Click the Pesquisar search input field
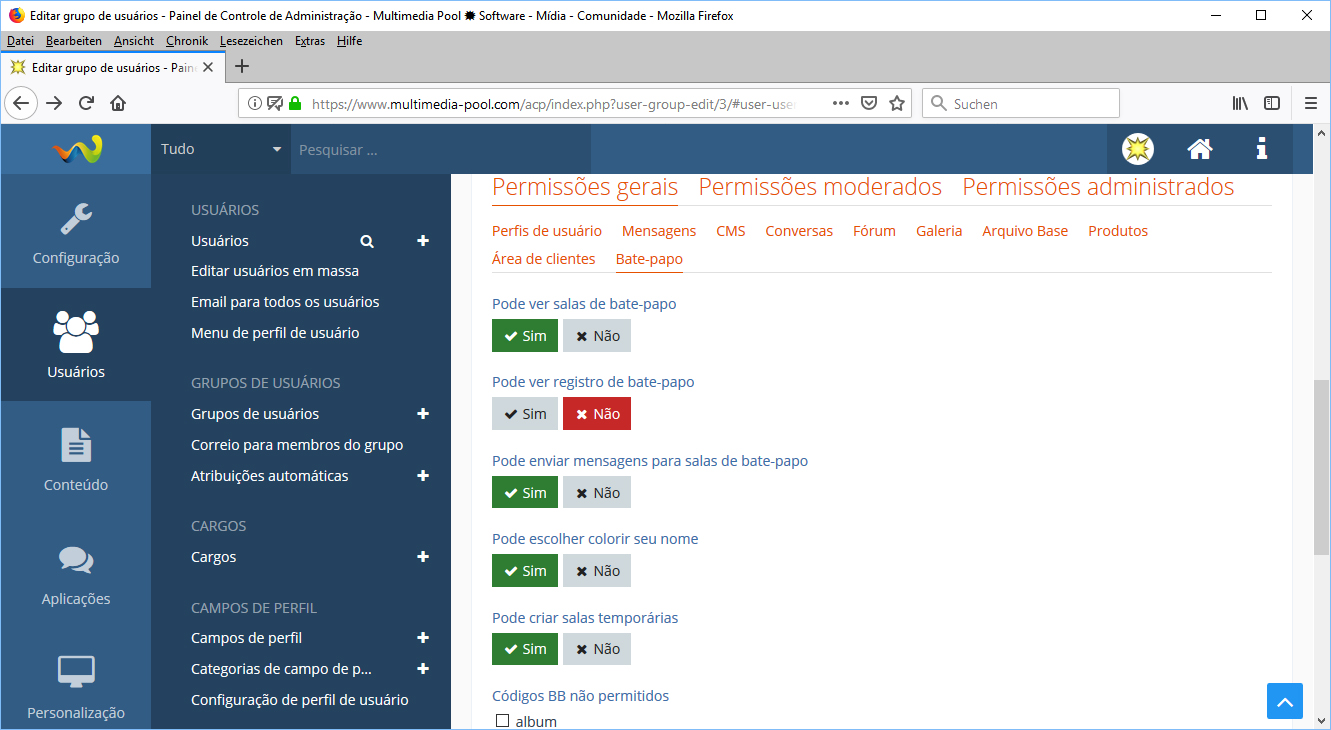The height and width of the screenshot is (730, 1331). click(x=440, y=150)
